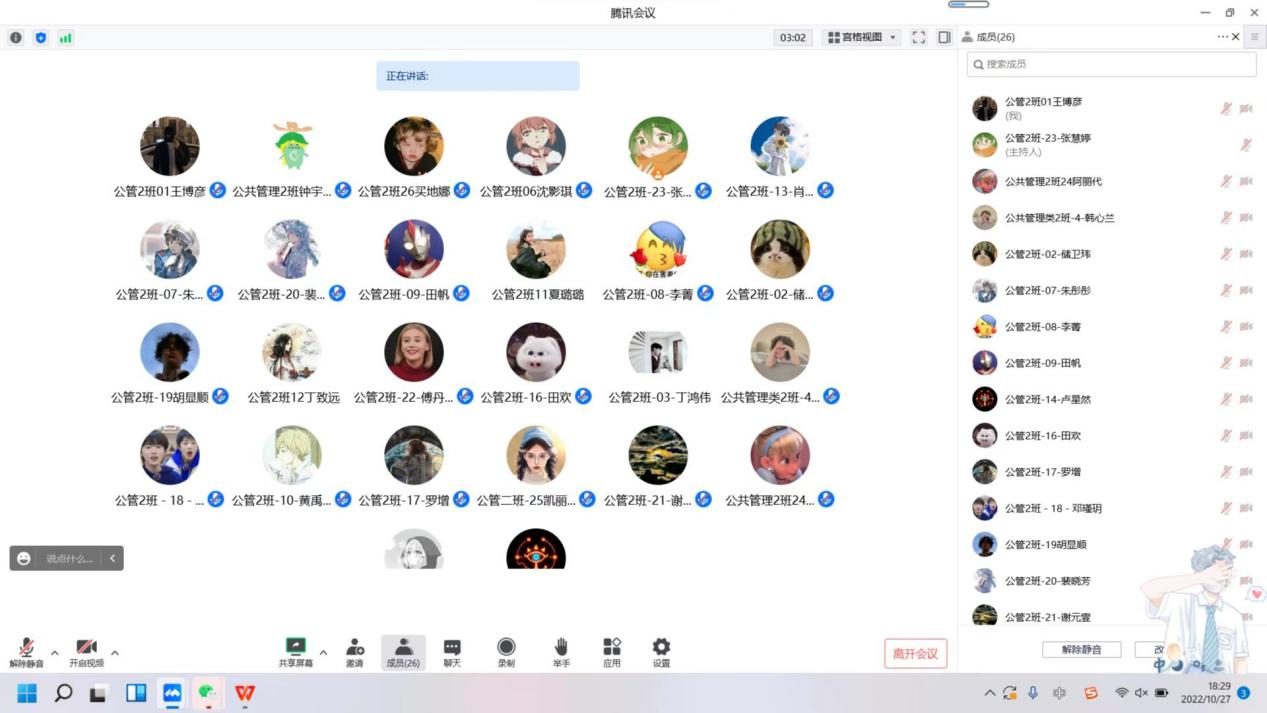The image size is (1267, 713).
Task: Turn on camera with 开启视频
Action: [86, 652]
